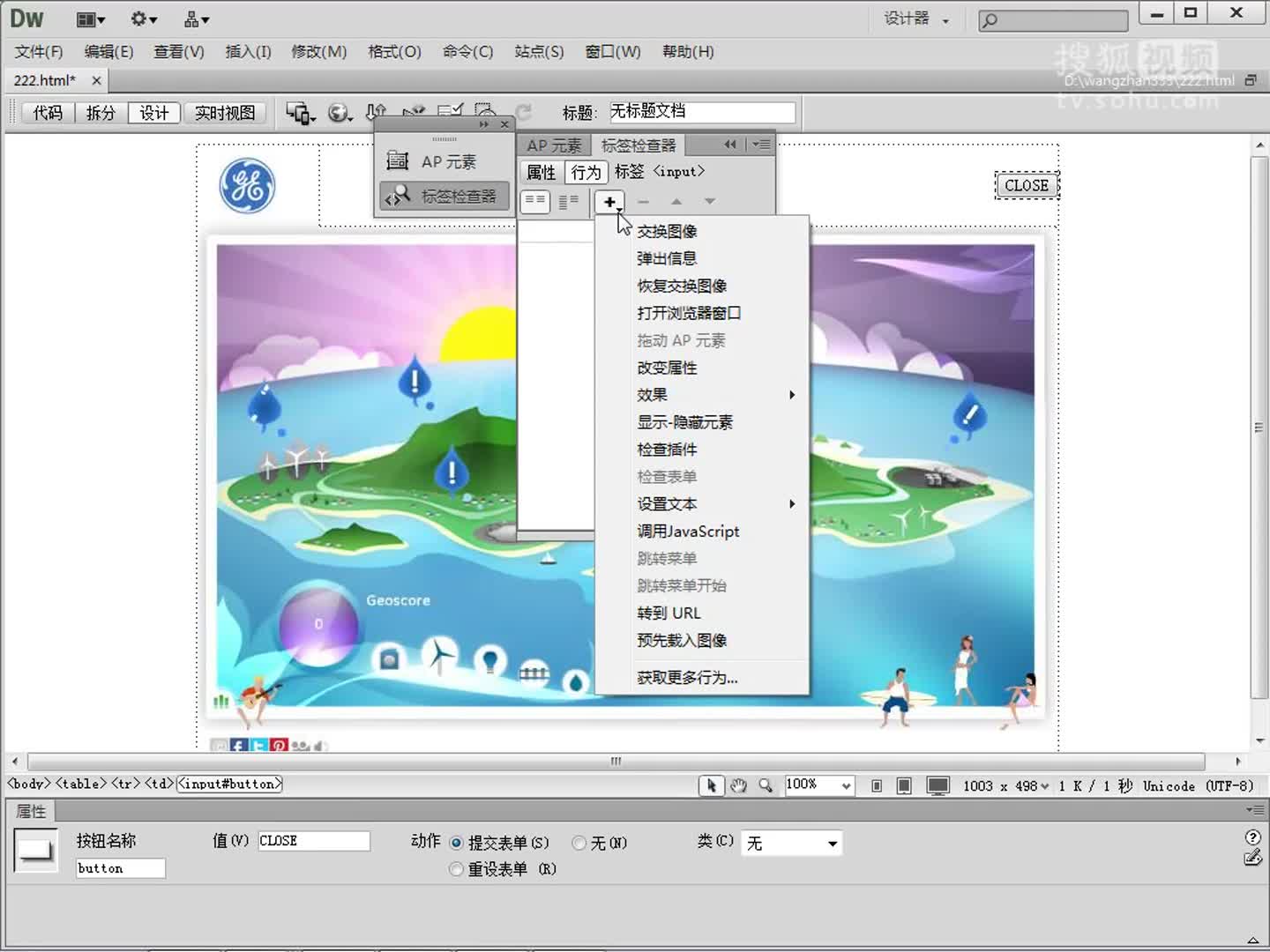This screenshot has width=1270, height=952.
Task: Select 提交表单 radio button
Action: (x=456, y=843)
